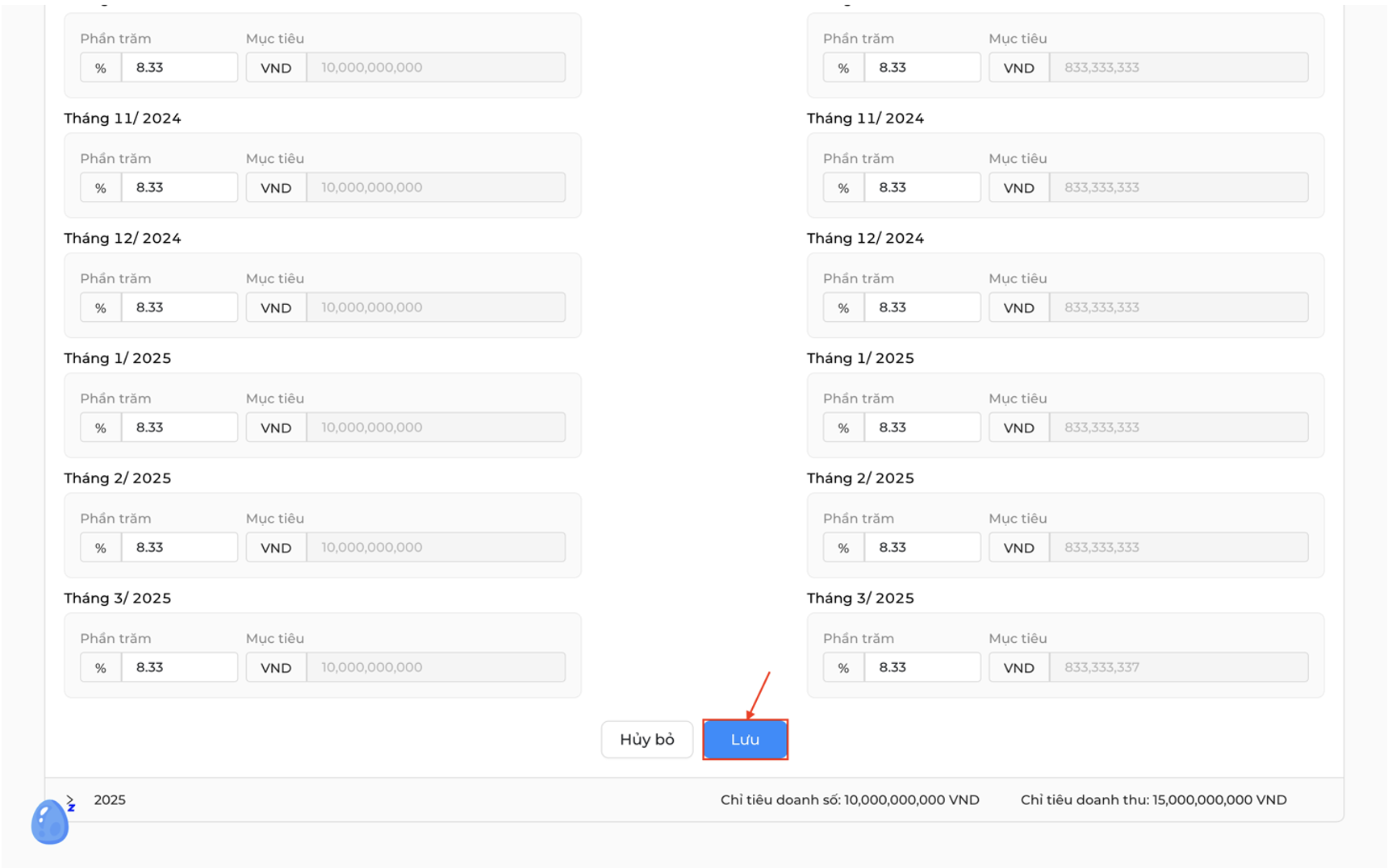Click the right column Tháng 1/2025 heading
The width and height of the screenshot is (1388, 868).
tap(861, 358)
